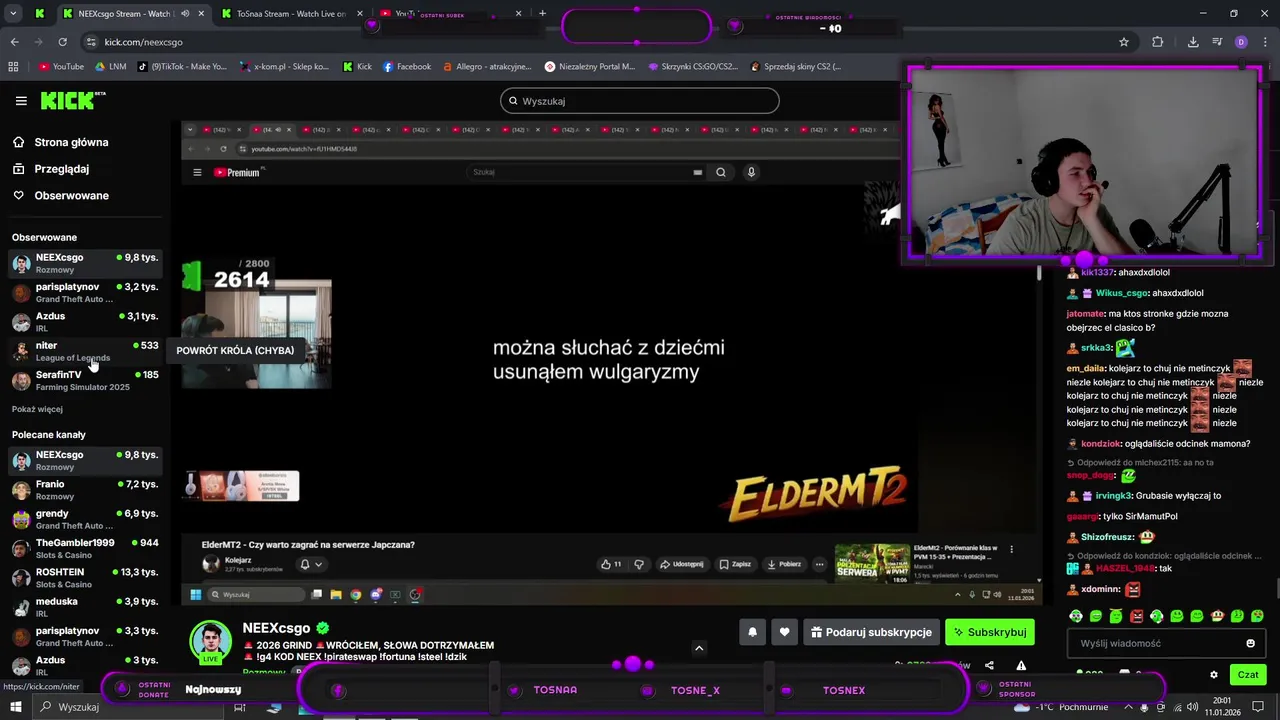Click the chat scrollbar
This screenshot has height=720, width=1280.
pos(1277,590)
